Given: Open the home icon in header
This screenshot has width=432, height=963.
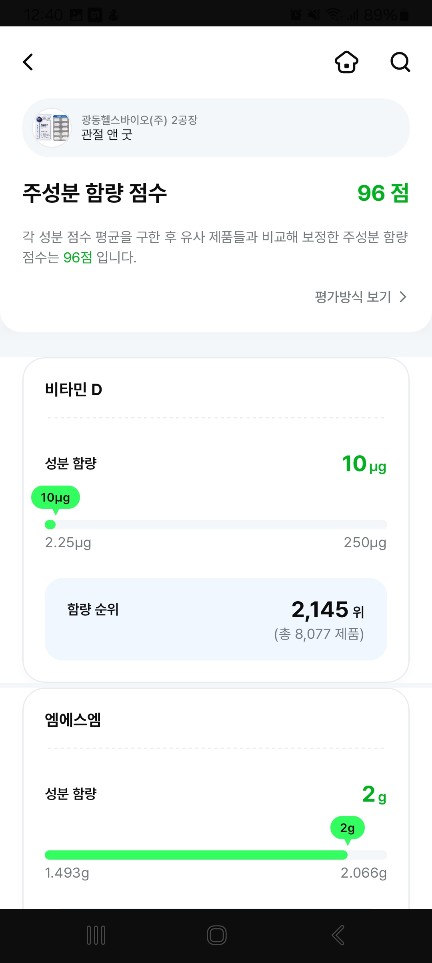Looking at the screenshot, I should tap(347, 62).
